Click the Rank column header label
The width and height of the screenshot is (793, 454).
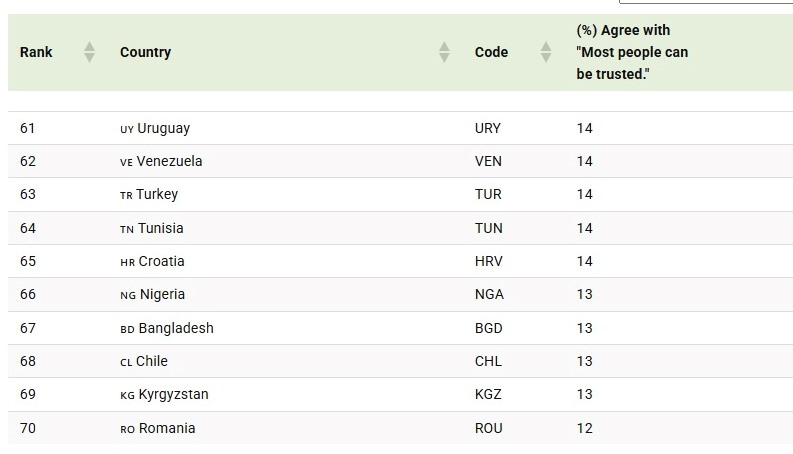click(36, 52)
